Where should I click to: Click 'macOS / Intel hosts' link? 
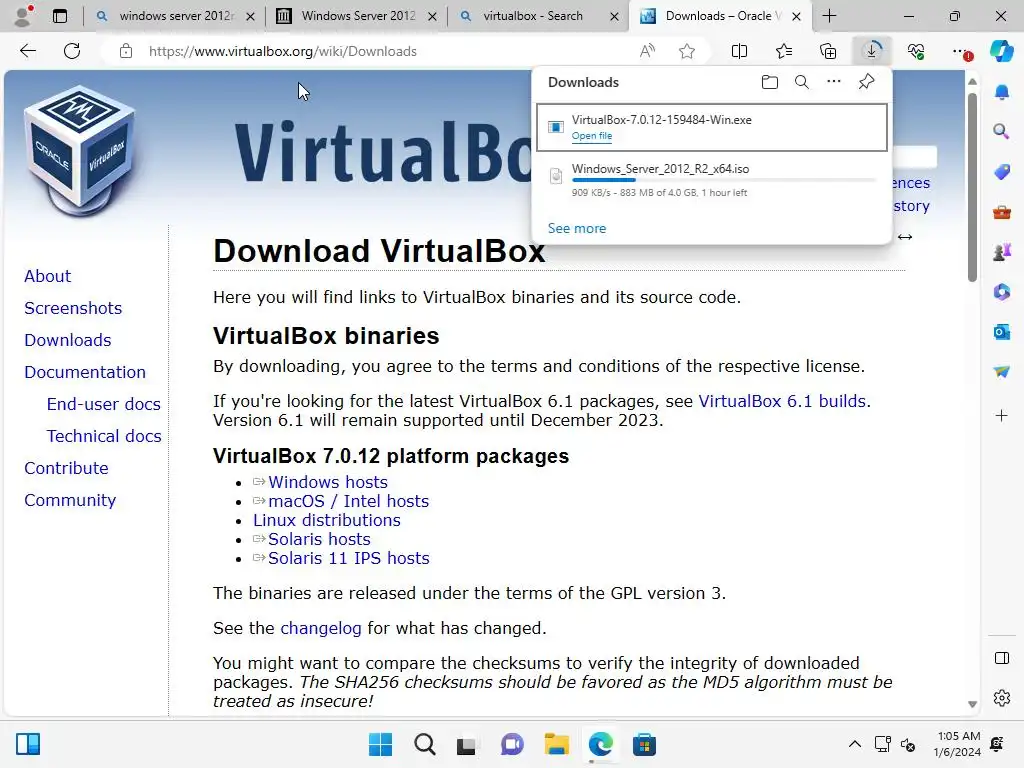coord(348,501)
